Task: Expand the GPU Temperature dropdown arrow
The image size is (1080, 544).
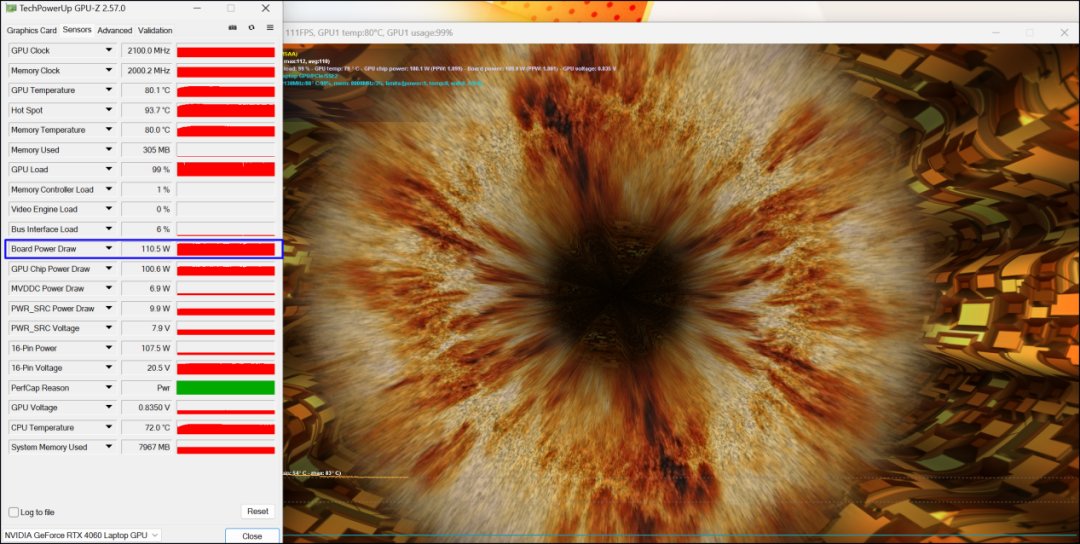Action: click(109, 90)
